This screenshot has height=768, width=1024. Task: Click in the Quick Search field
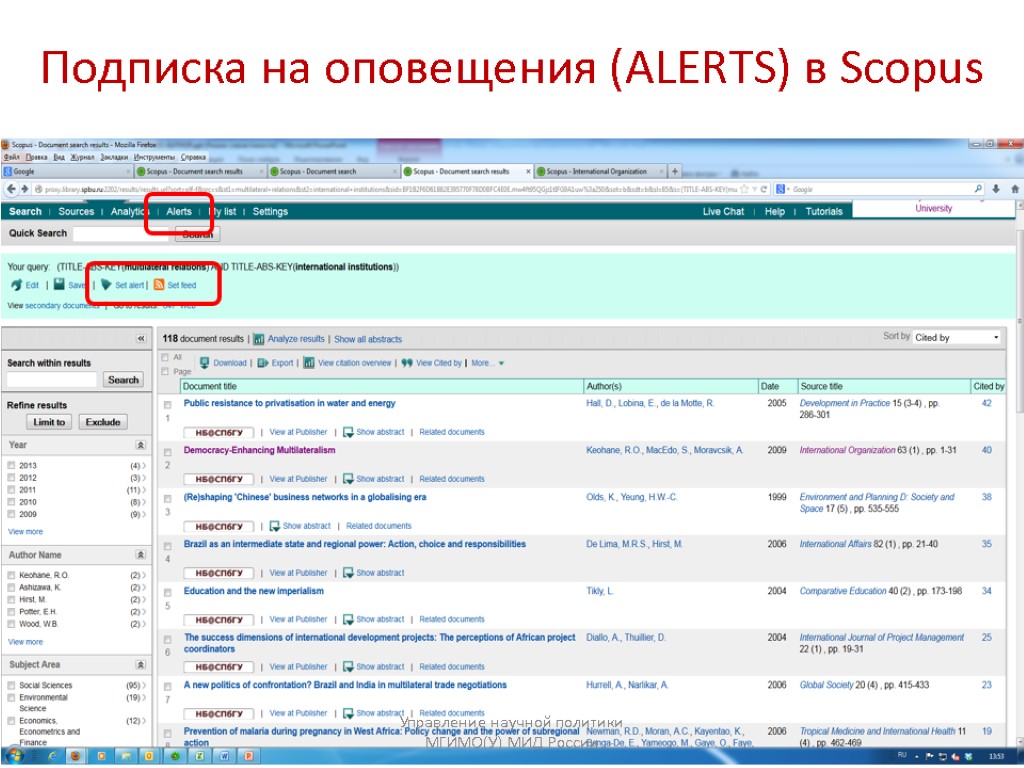(121, 234)
